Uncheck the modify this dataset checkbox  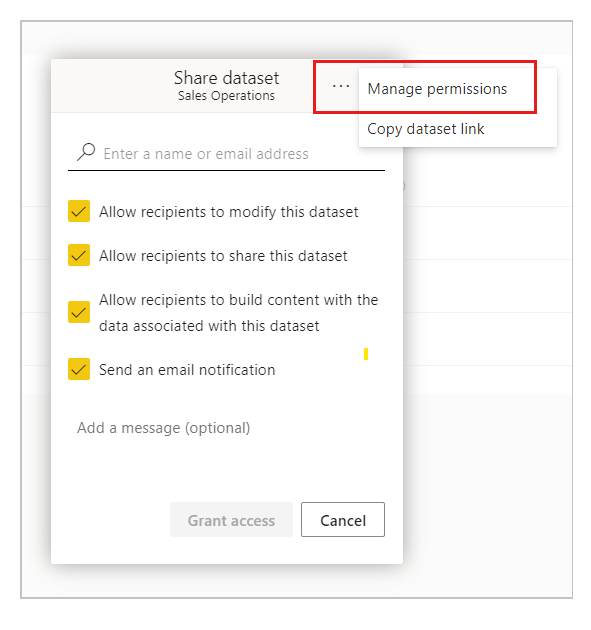point(79,211)
